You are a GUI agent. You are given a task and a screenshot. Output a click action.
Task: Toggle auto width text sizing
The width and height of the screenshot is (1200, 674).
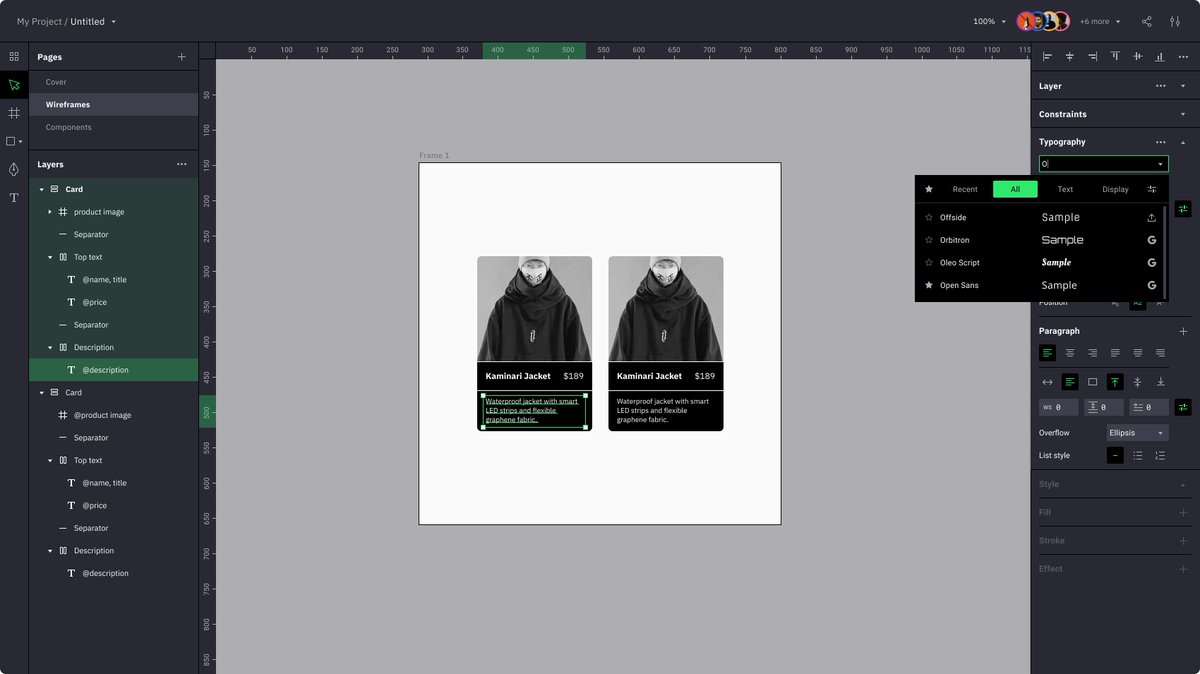[1047, 381]
